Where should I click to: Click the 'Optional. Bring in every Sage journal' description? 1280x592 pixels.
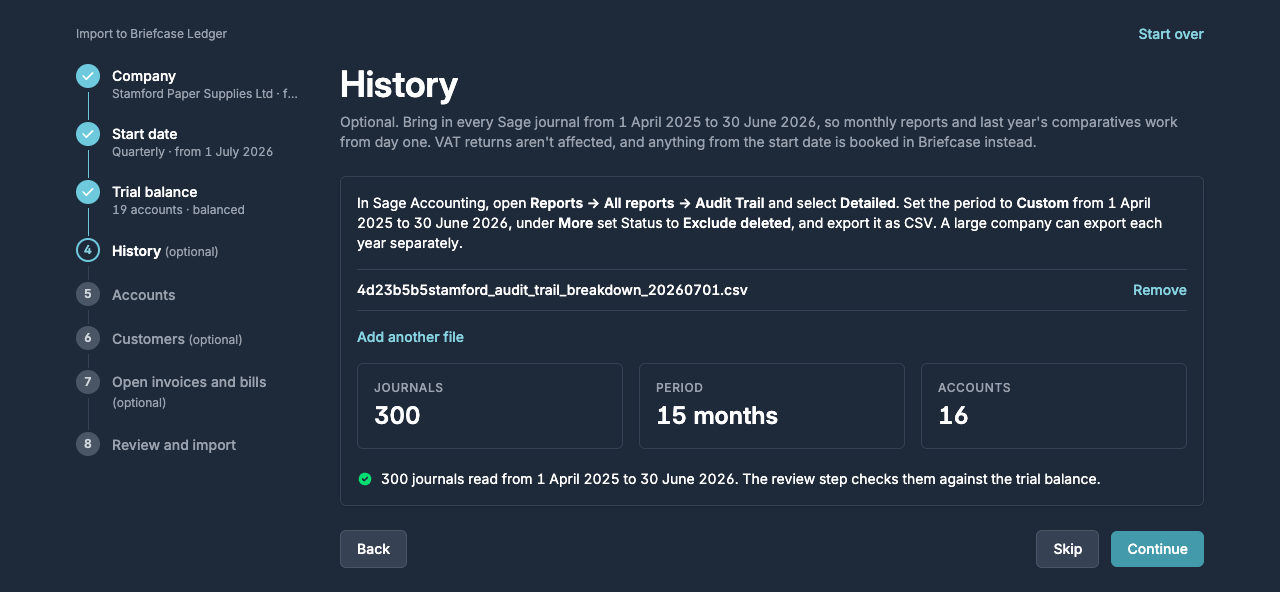point(760,132)
